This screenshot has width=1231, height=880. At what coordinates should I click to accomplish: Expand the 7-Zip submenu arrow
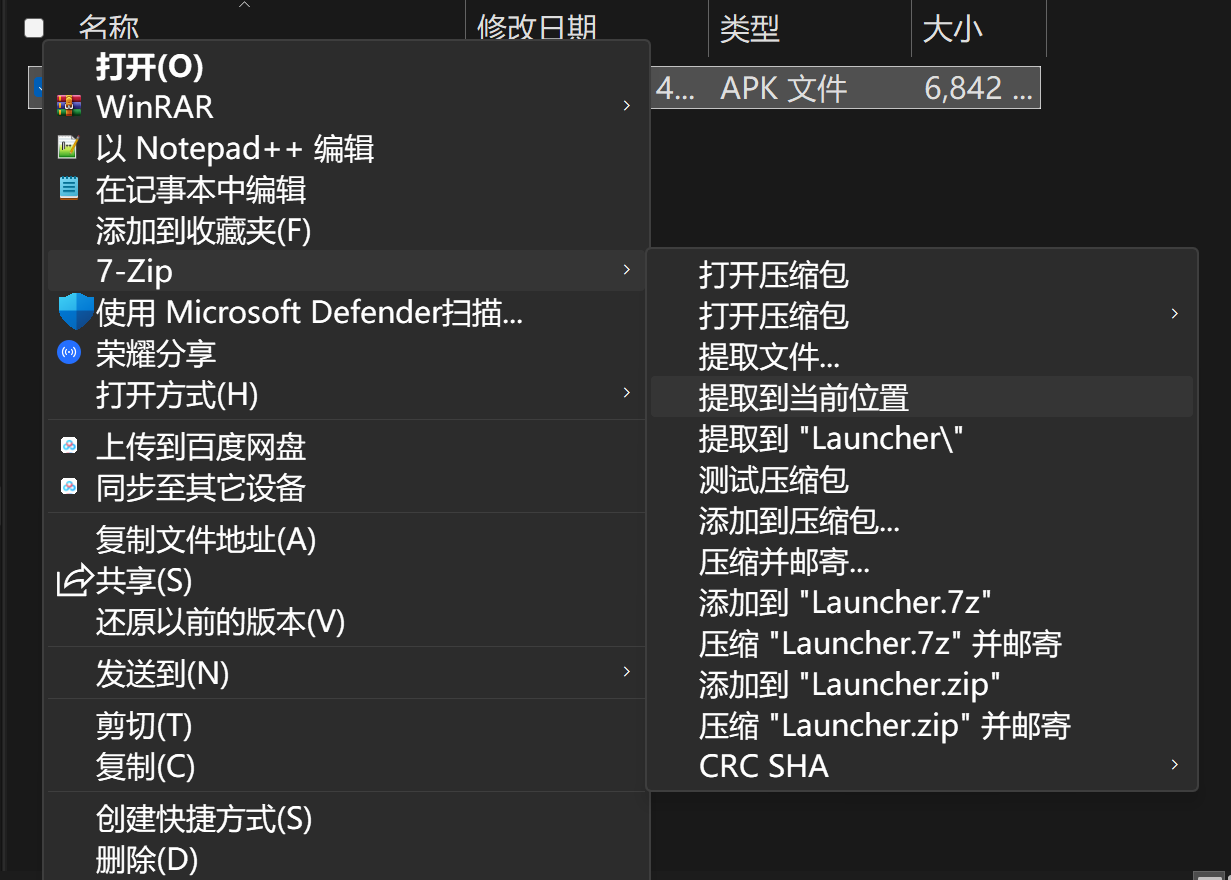pyautogui.click(x=626, y=270)
